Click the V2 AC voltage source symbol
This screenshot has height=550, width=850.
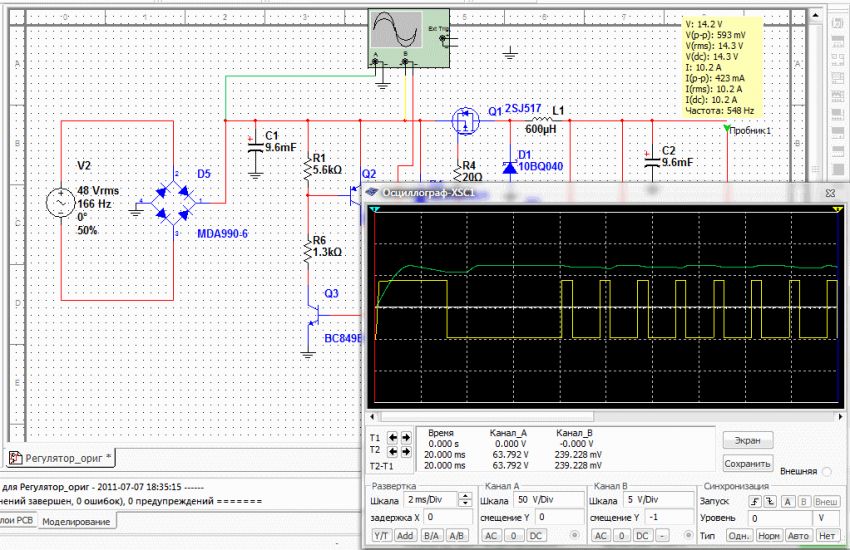(62, 204)
